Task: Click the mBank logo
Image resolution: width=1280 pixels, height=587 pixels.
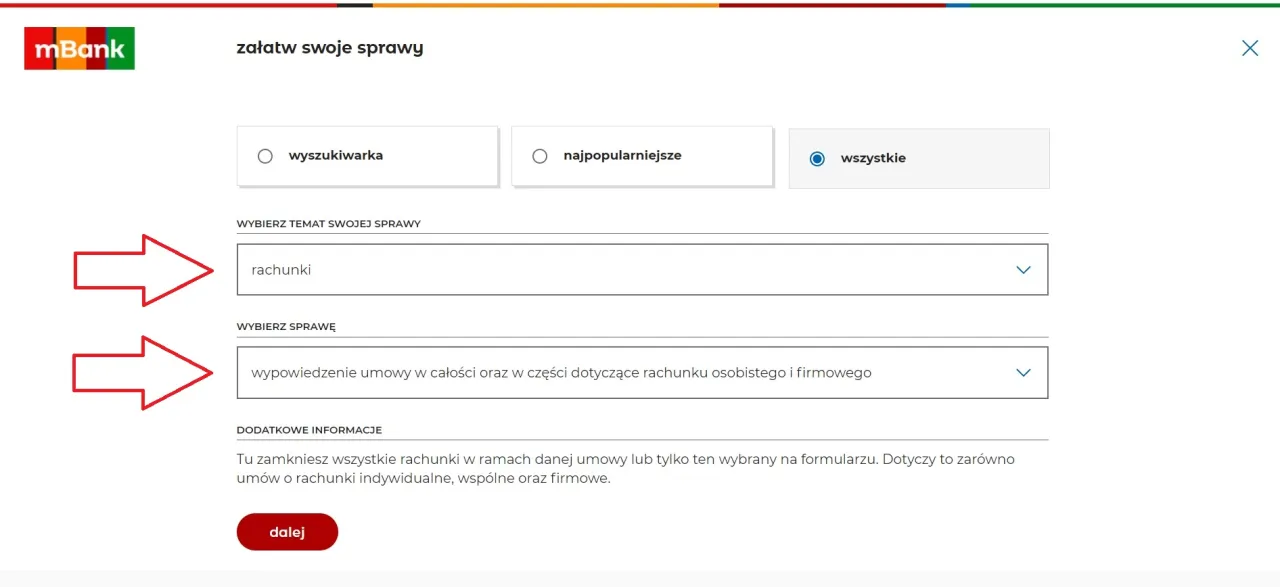Action: click(x=79, y=47)
